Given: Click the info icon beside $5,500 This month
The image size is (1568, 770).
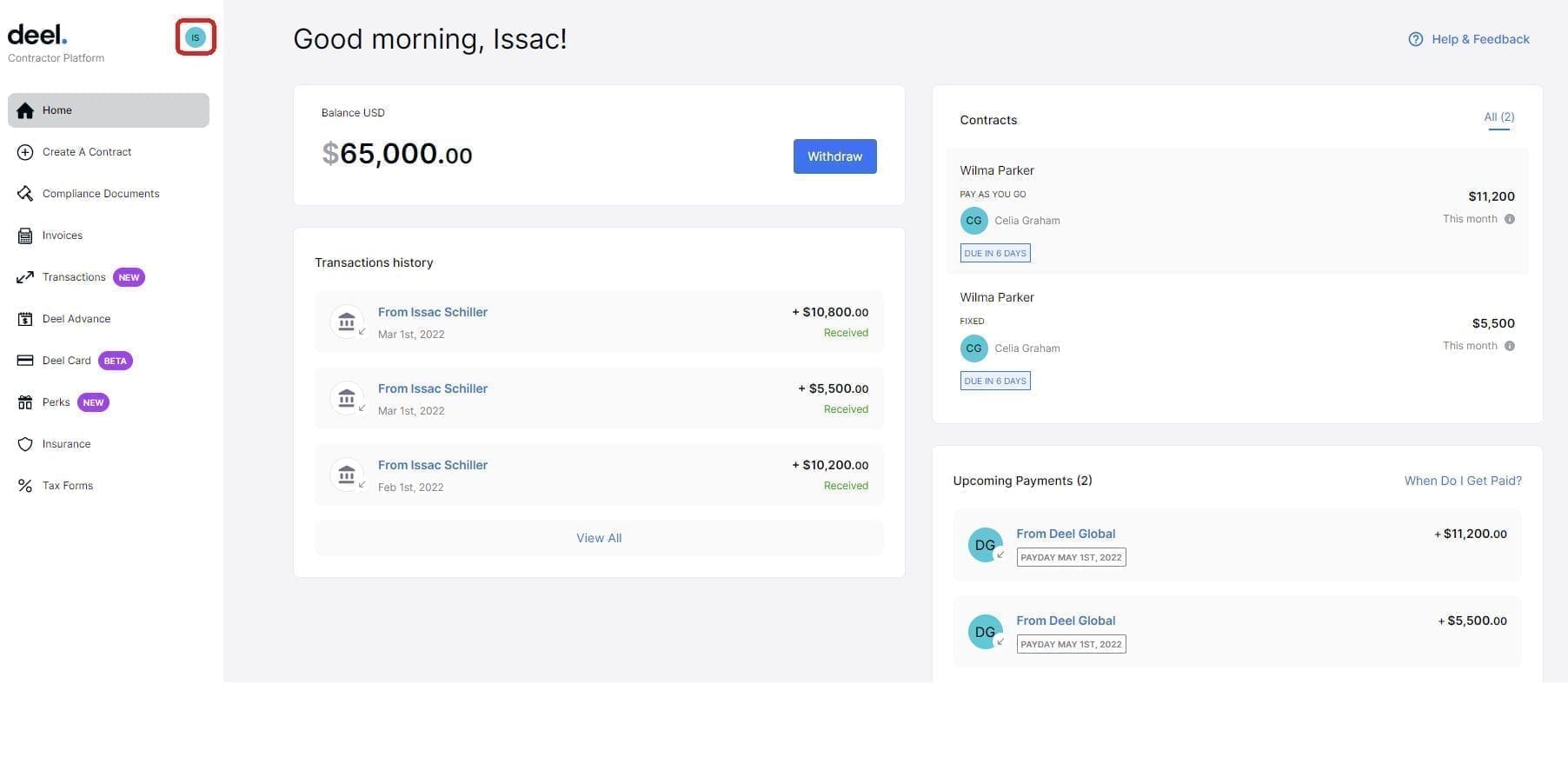Looking at the screenshot, I should [x=1510, y=346].
